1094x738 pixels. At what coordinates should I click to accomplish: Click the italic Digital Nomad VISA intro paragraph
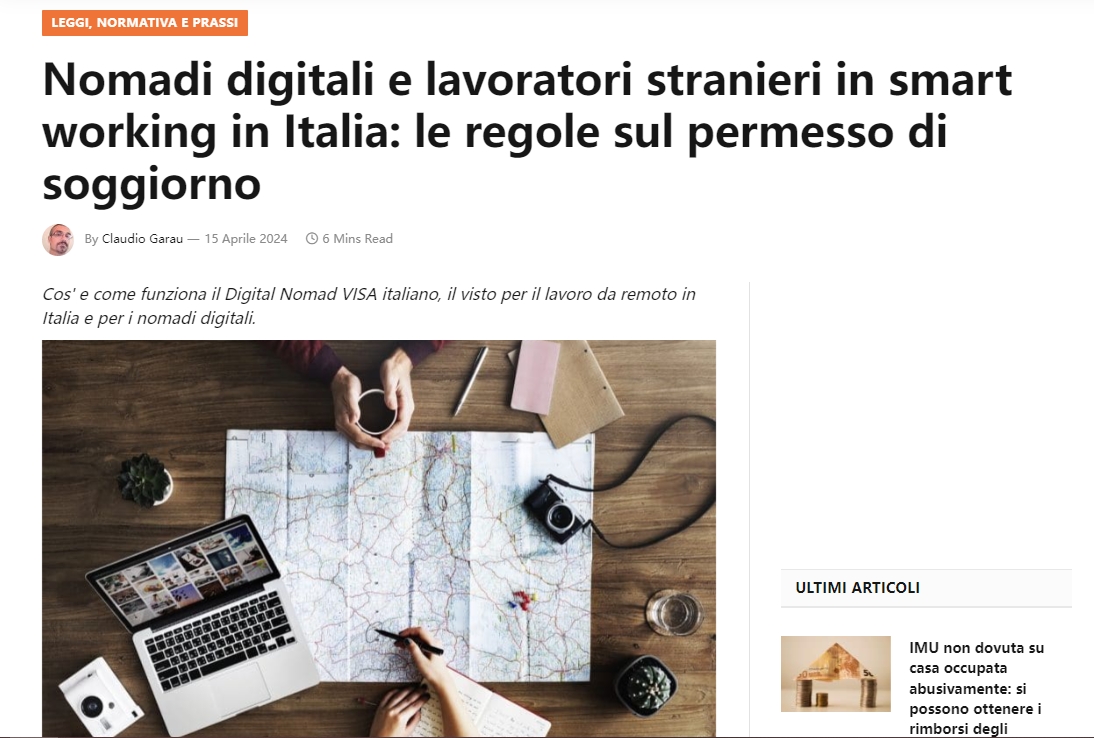pos(368,306)
